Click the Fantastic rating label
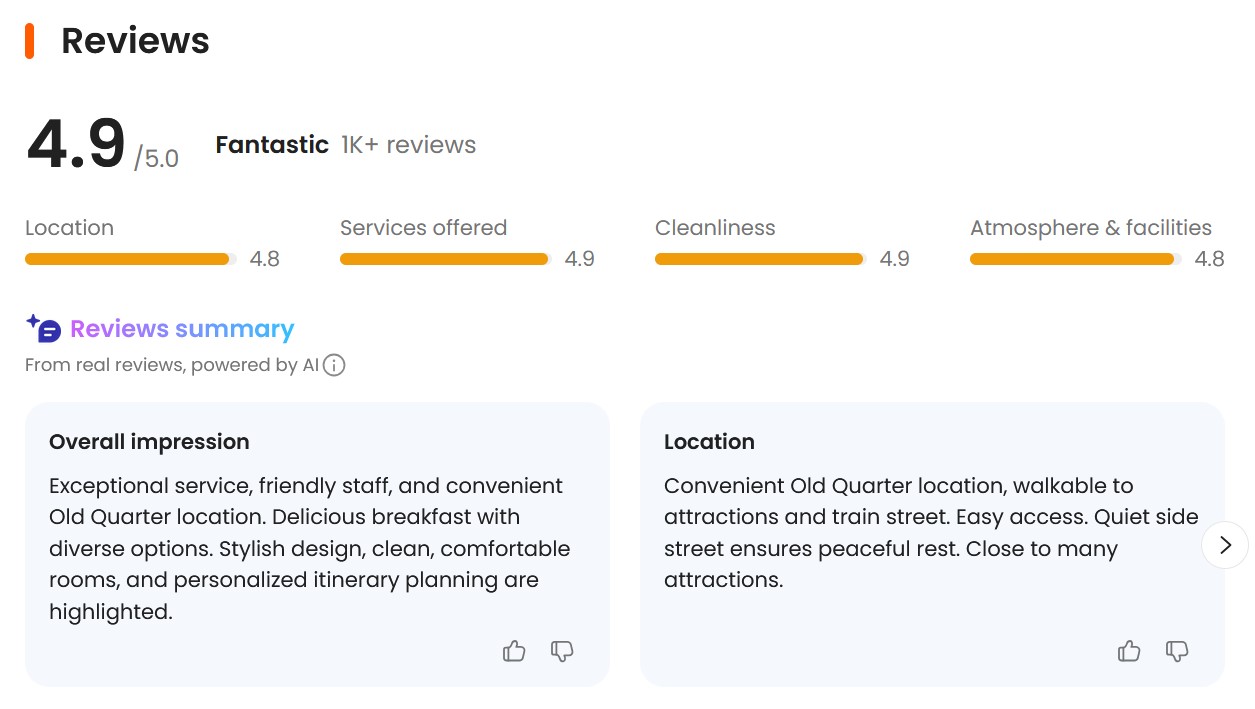1255x709 pixels. click(272, 145)
